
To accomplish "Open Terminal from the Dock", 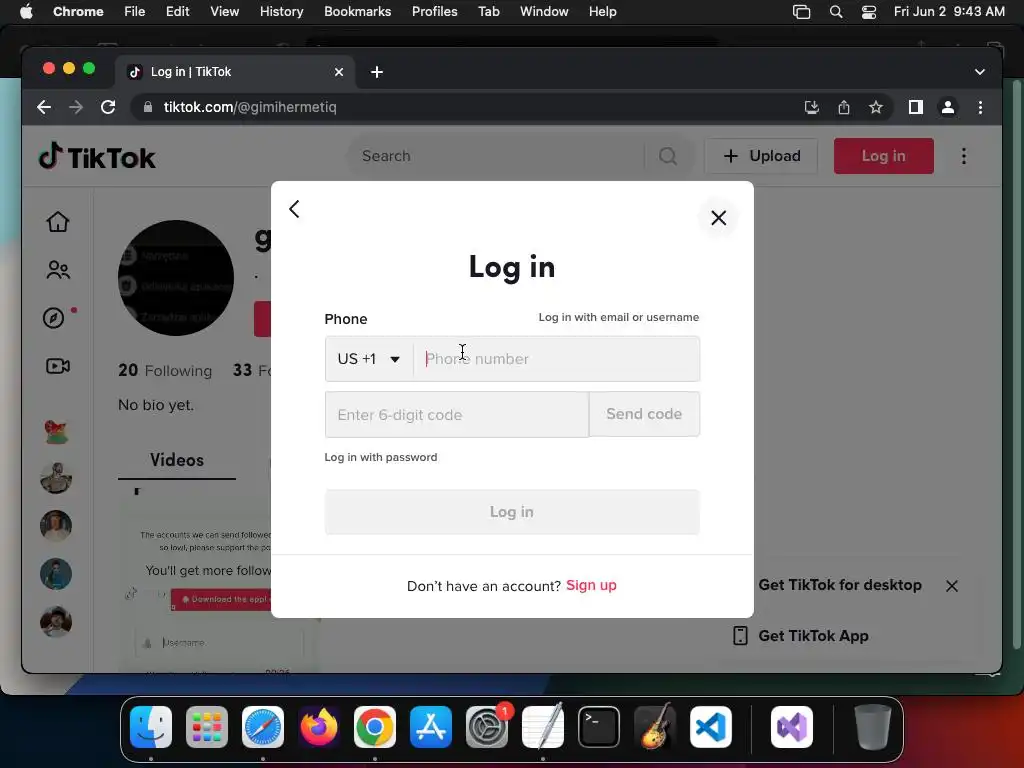I will pyautogui.click(x=599, y=727).
